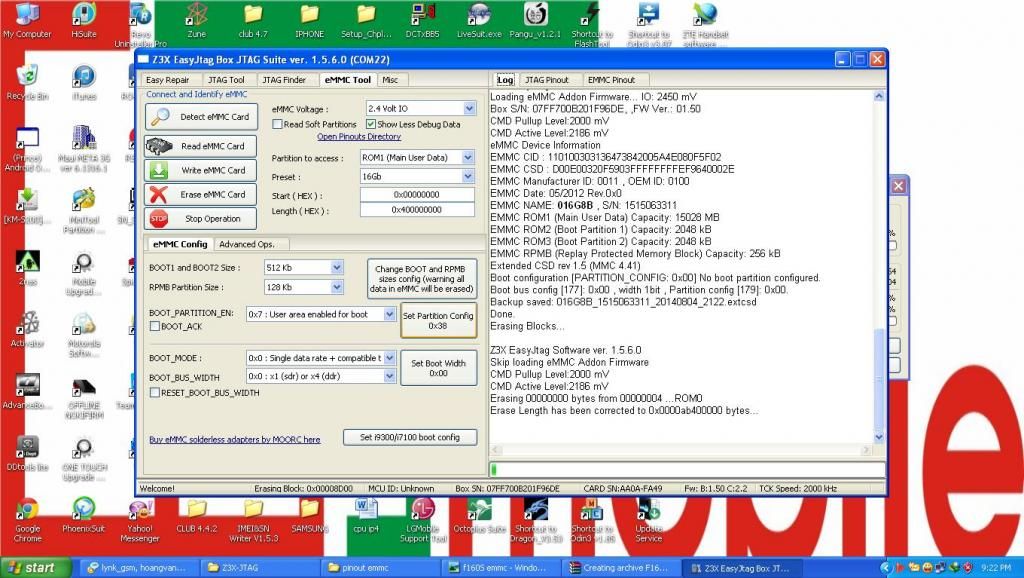Stop the current operation

click(x=200, y=219)
